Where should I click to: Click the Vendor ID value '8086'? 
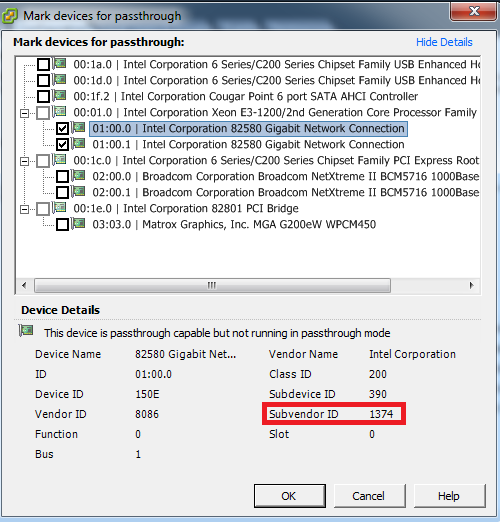coord(147,414)
